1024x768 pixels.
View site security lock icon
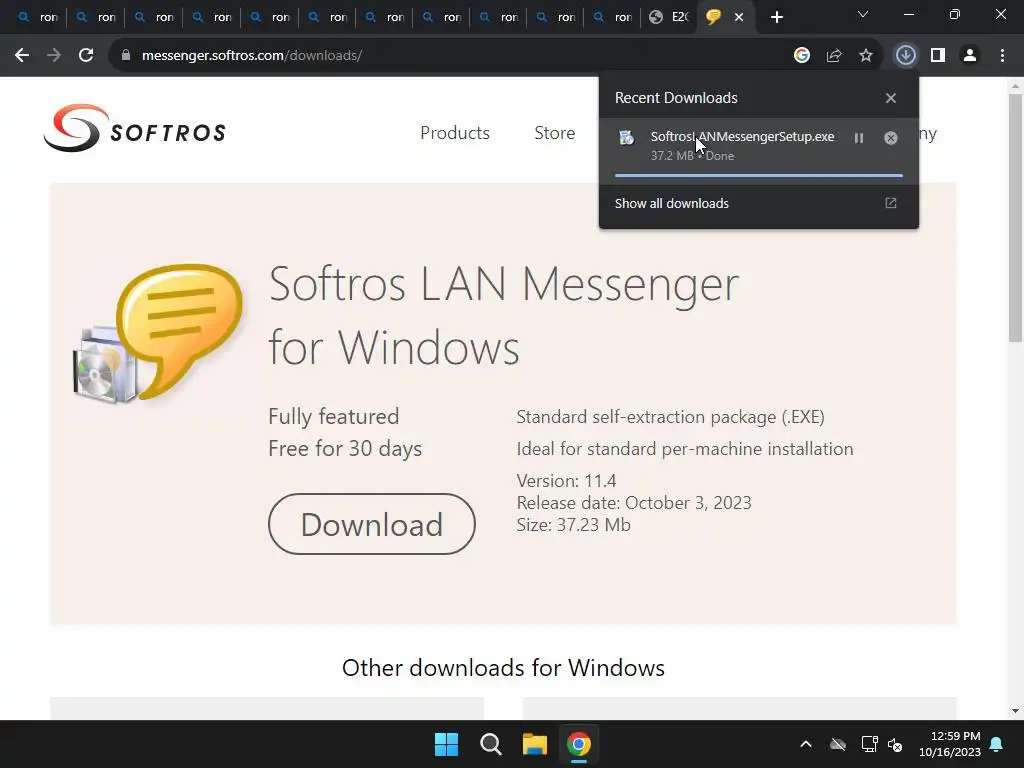(x=126, y=56)
